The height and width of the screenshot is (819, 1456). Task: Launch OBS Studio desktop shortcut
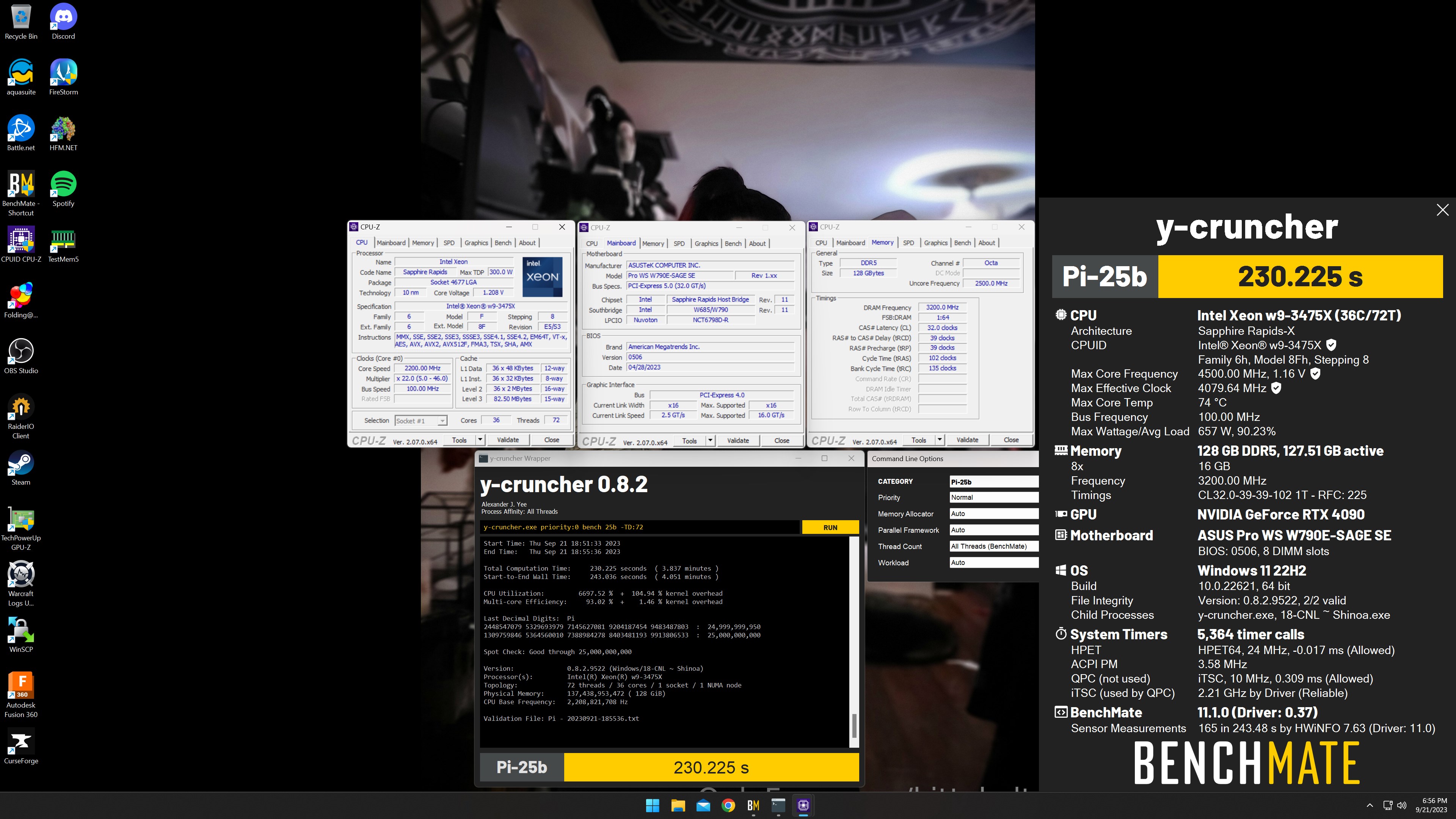pos(21,356)
